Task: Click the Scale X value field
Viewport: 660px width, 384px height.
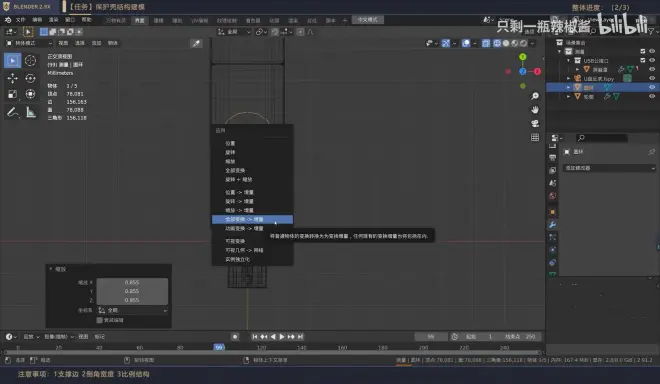Action: pos(132,282)
